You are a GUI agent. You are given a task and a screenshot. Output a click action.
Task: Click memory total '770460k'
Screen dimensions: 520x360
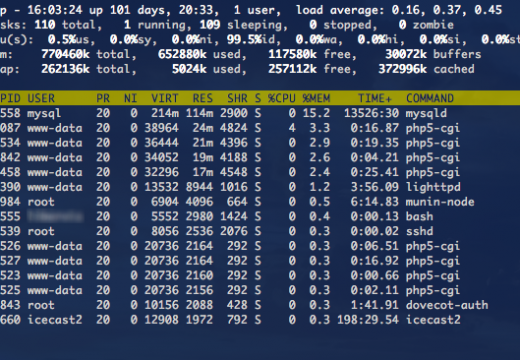65,54
